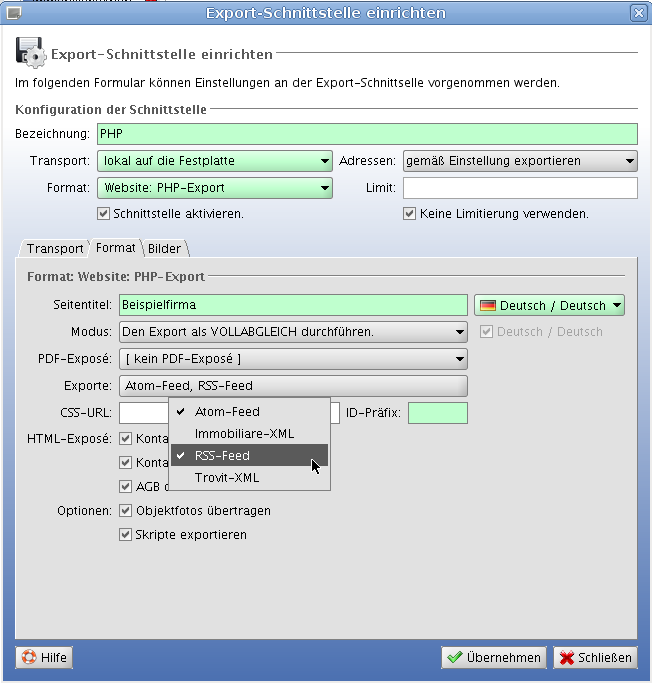Apply changes with the Übernehmen button

[x=494, y=657]
